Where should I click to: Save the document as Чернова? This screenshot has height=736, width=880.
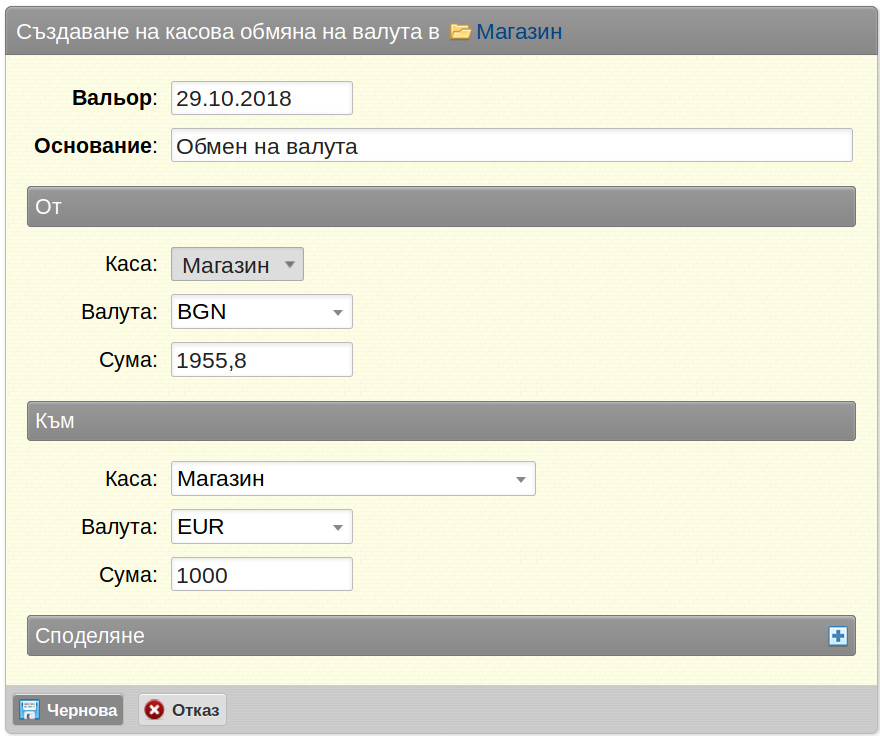(x=68, y=710)
